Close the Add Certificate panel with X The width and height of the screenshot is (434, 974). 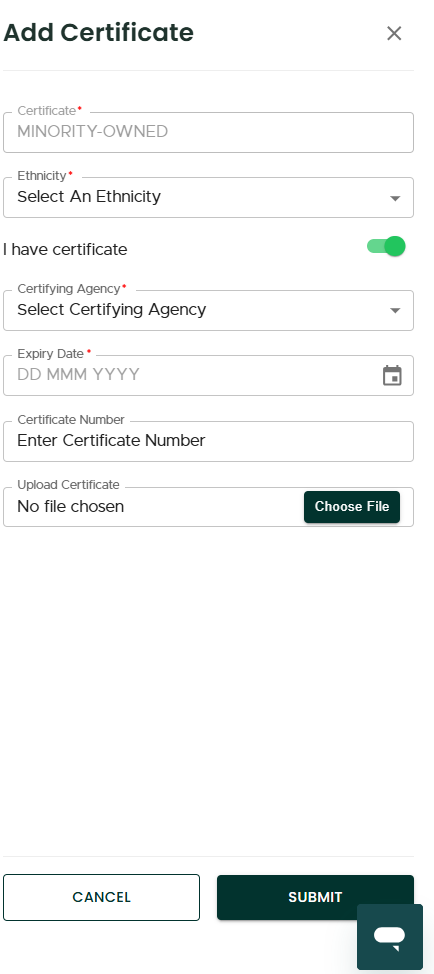point(394,34)
